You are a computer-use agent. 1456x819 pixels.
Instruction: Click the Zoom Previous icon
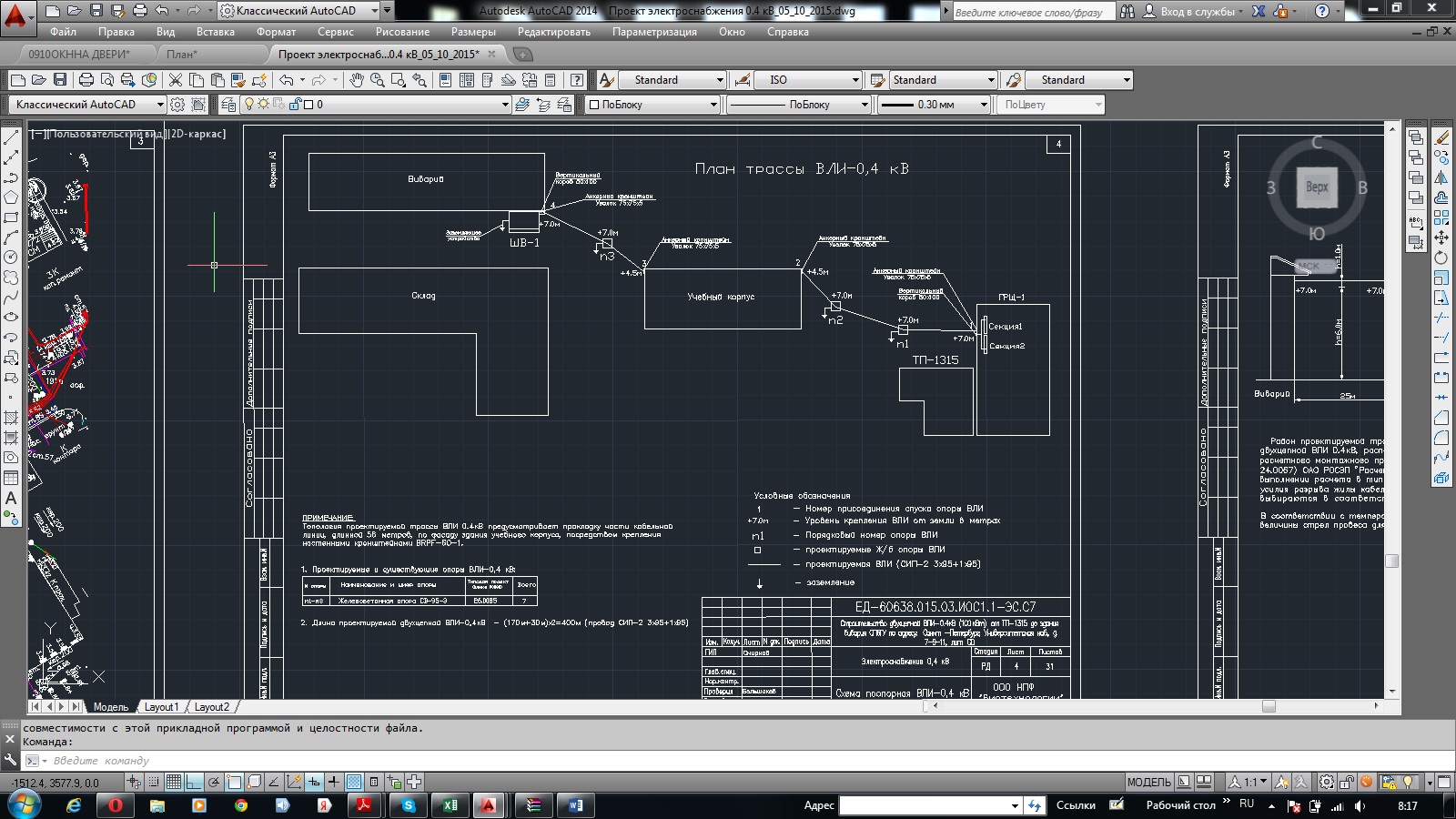[420, 80]
